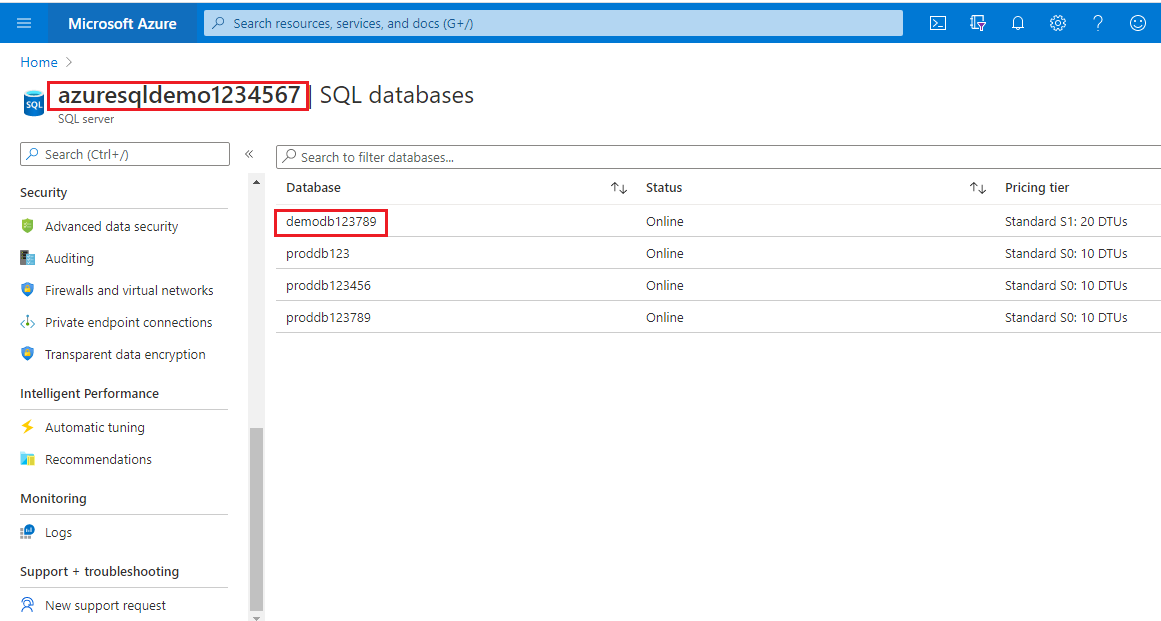
Task: Click Online status of proddb123789
Action: (x=664, y=317)
